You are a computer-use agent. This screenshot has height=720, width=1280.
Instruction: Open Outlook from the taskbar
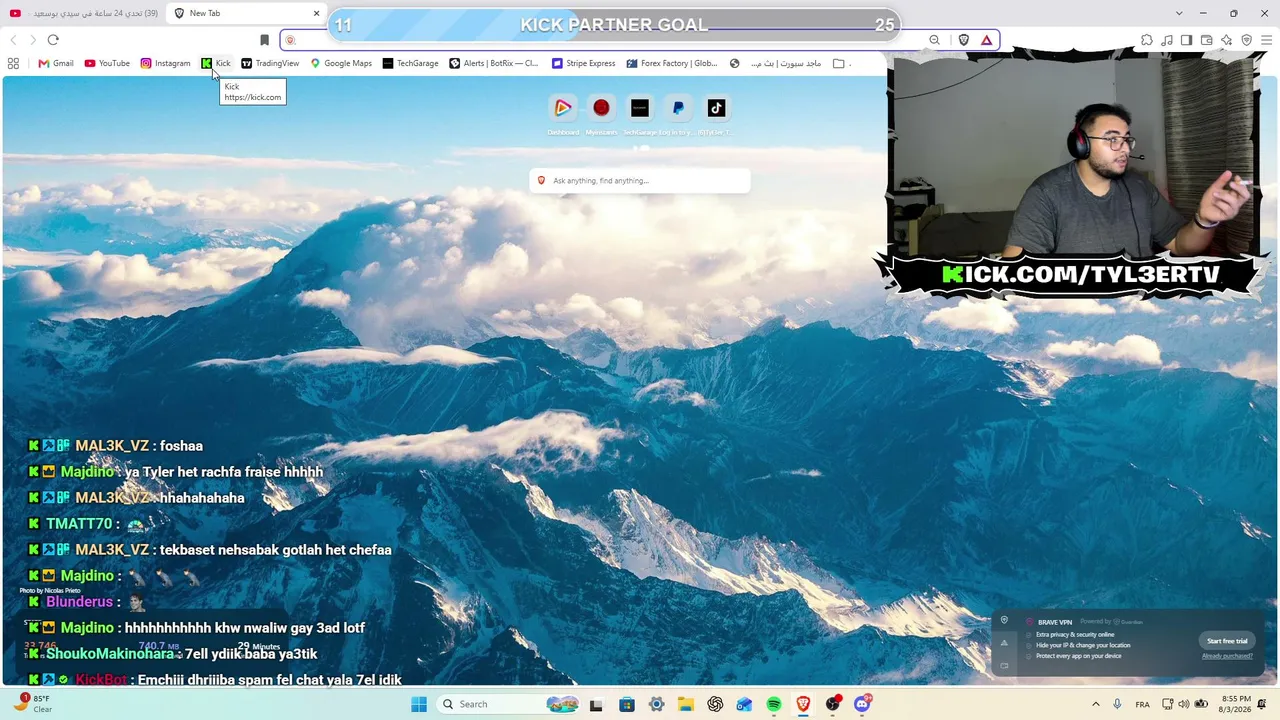744,704
